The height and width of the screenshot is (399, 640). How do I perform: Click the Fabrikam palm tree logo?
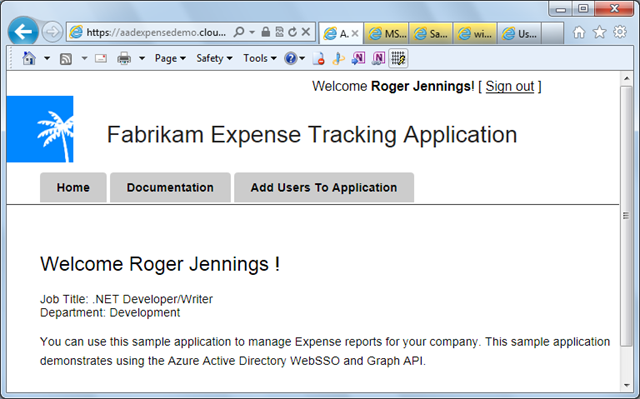40,129
